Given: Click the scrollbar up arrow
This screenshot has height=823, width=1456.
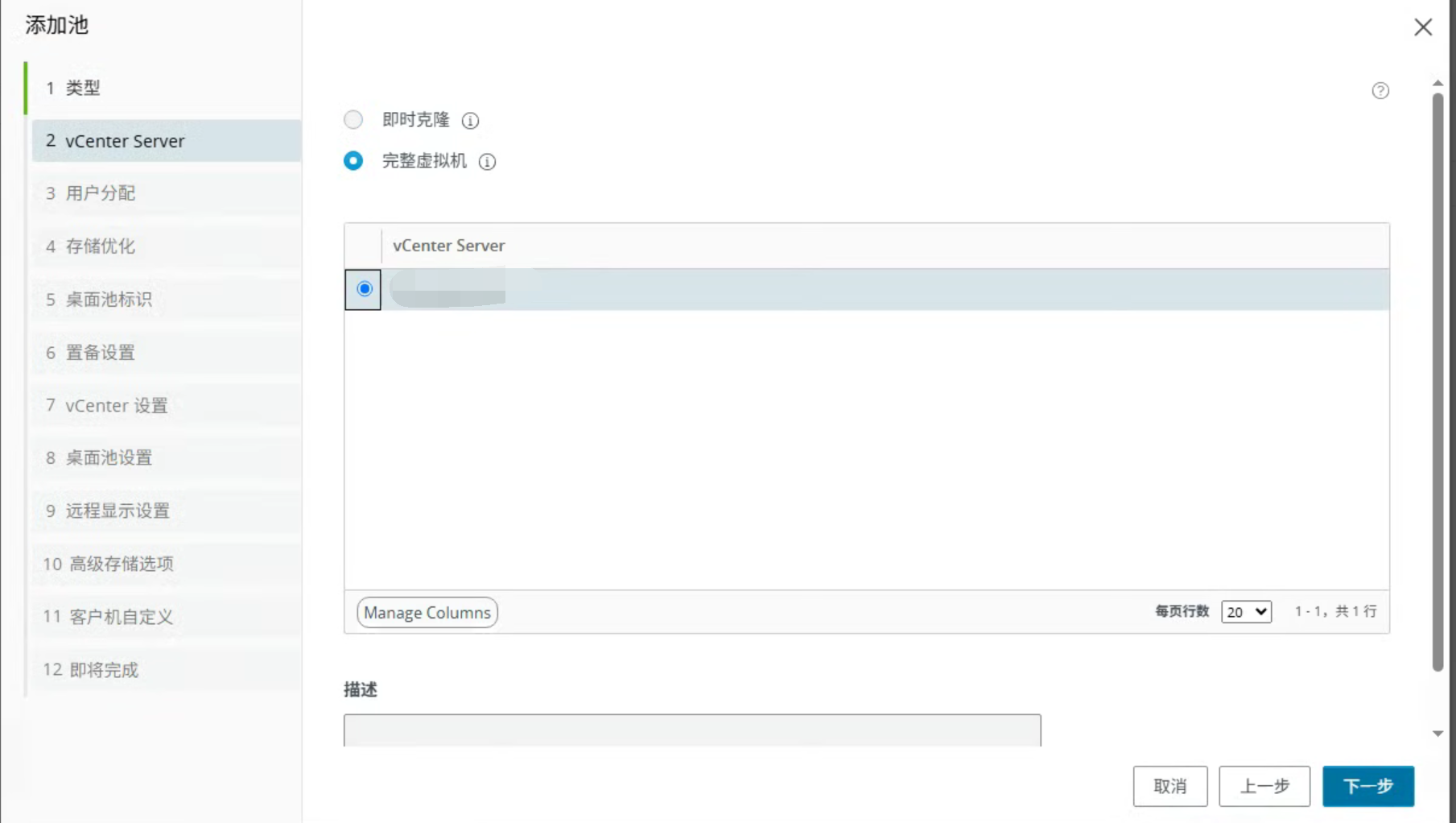Looking at the screenshot, I should pyautogui.click(x=1437, y=83).
